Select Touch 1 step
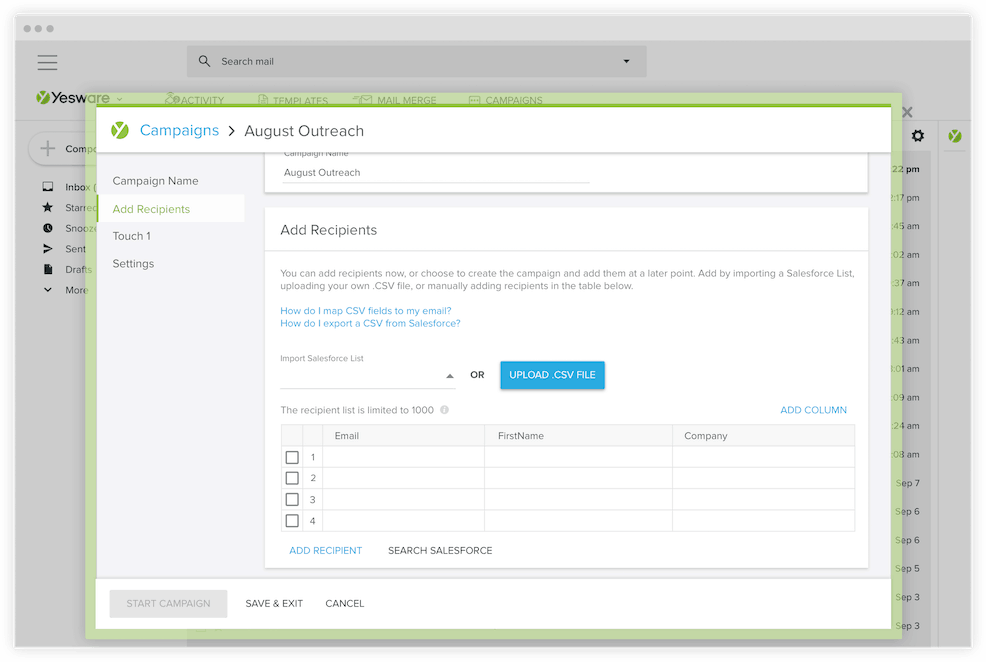 (131, 236)
